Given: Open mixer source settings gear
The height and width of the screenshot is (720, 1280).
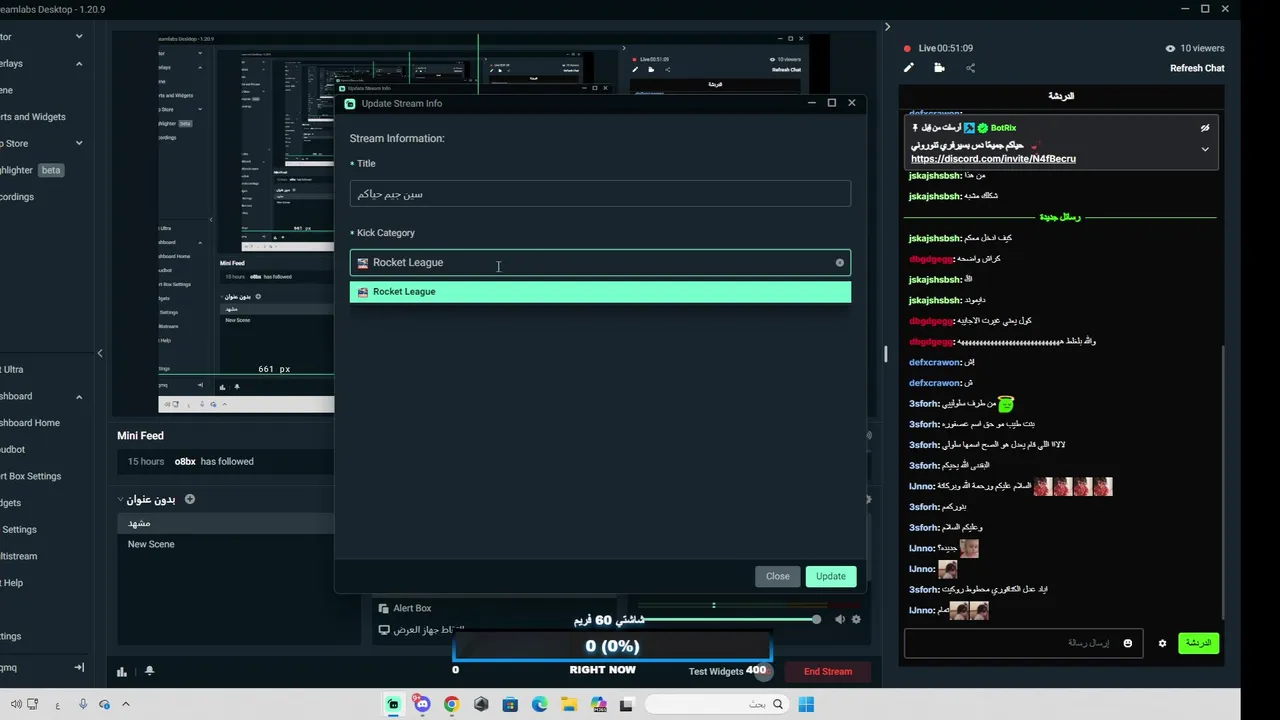Looking at the screenshot, I should point(856,619).
